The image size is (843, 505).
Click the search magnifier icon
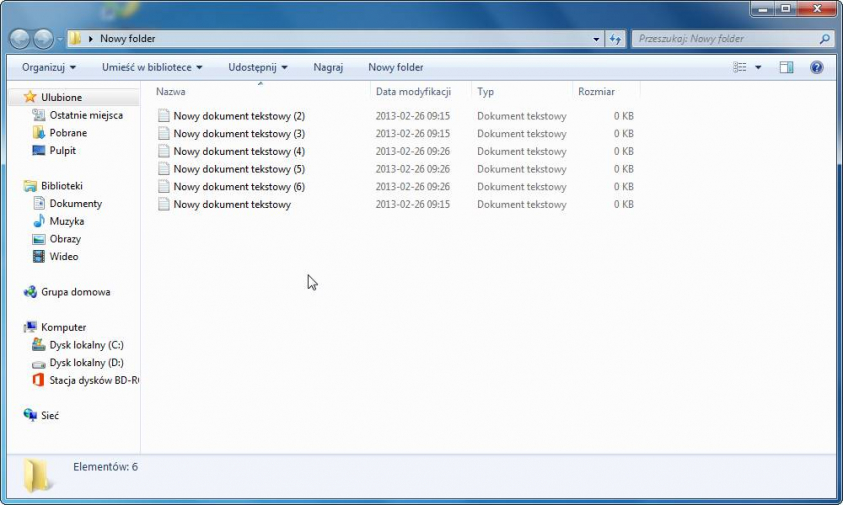[825, 39]
